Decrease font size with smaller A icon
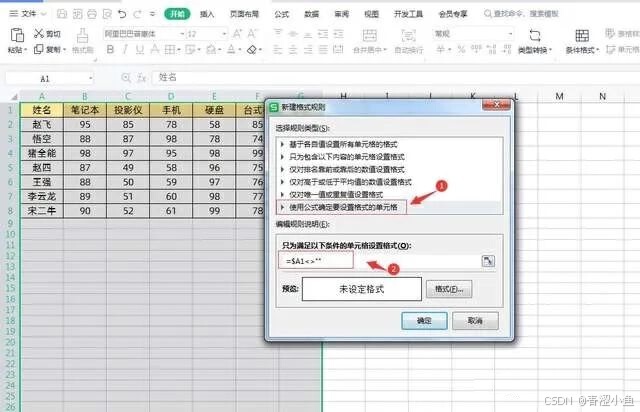 tap(252, 33)
